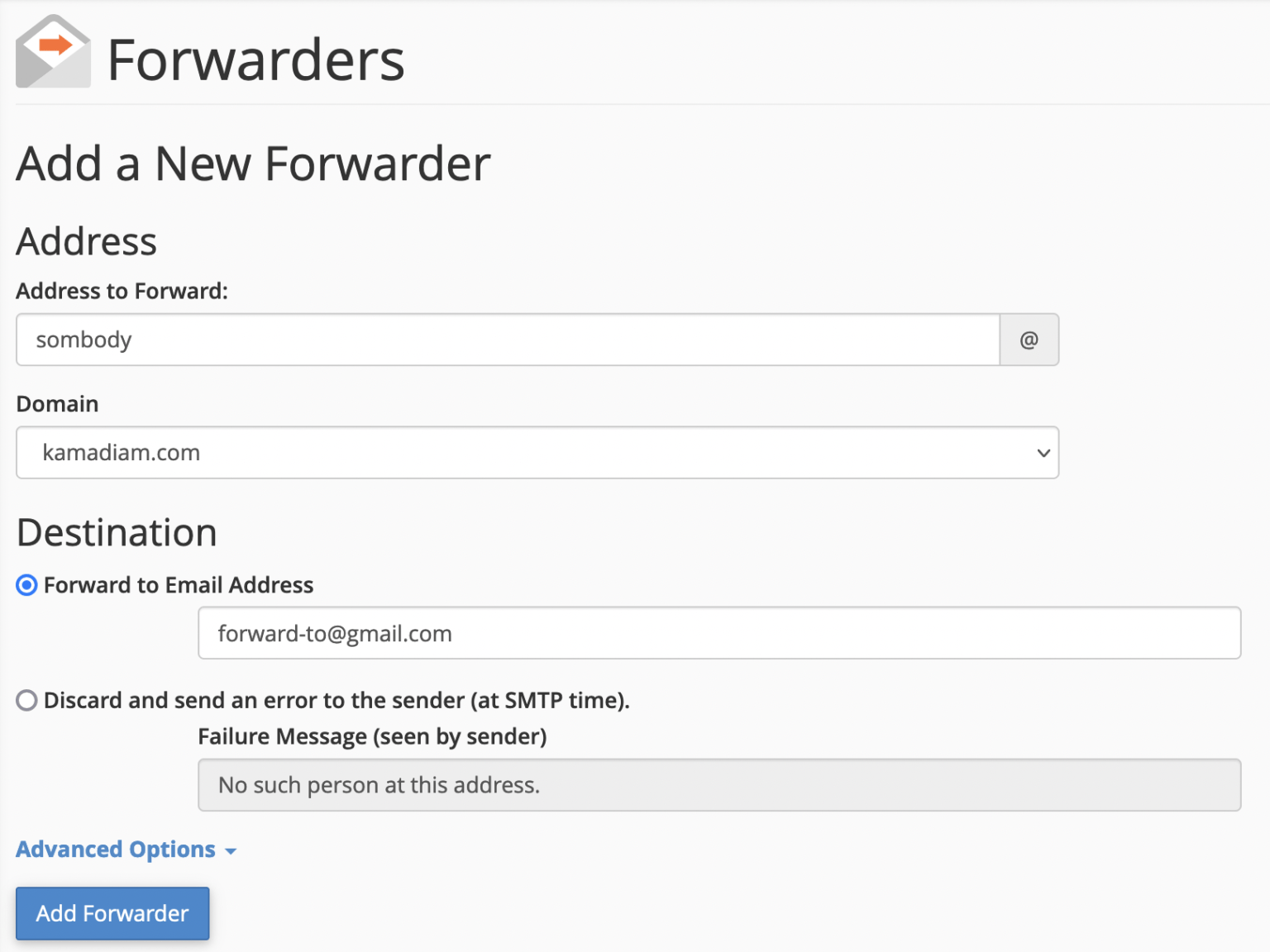Image resolution: width=1270 pixels, height=952 pixels.
Task: Click the Domain dropdown chevron arrow
Action: click(x=1043, y=453)
